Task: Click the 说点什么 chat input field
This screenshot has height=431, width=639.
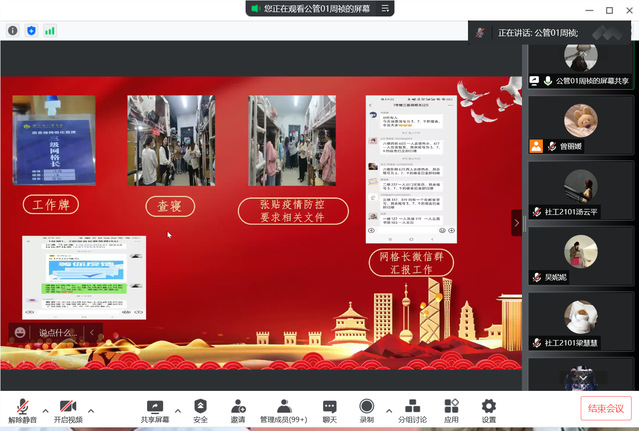Action: (56, 332)
